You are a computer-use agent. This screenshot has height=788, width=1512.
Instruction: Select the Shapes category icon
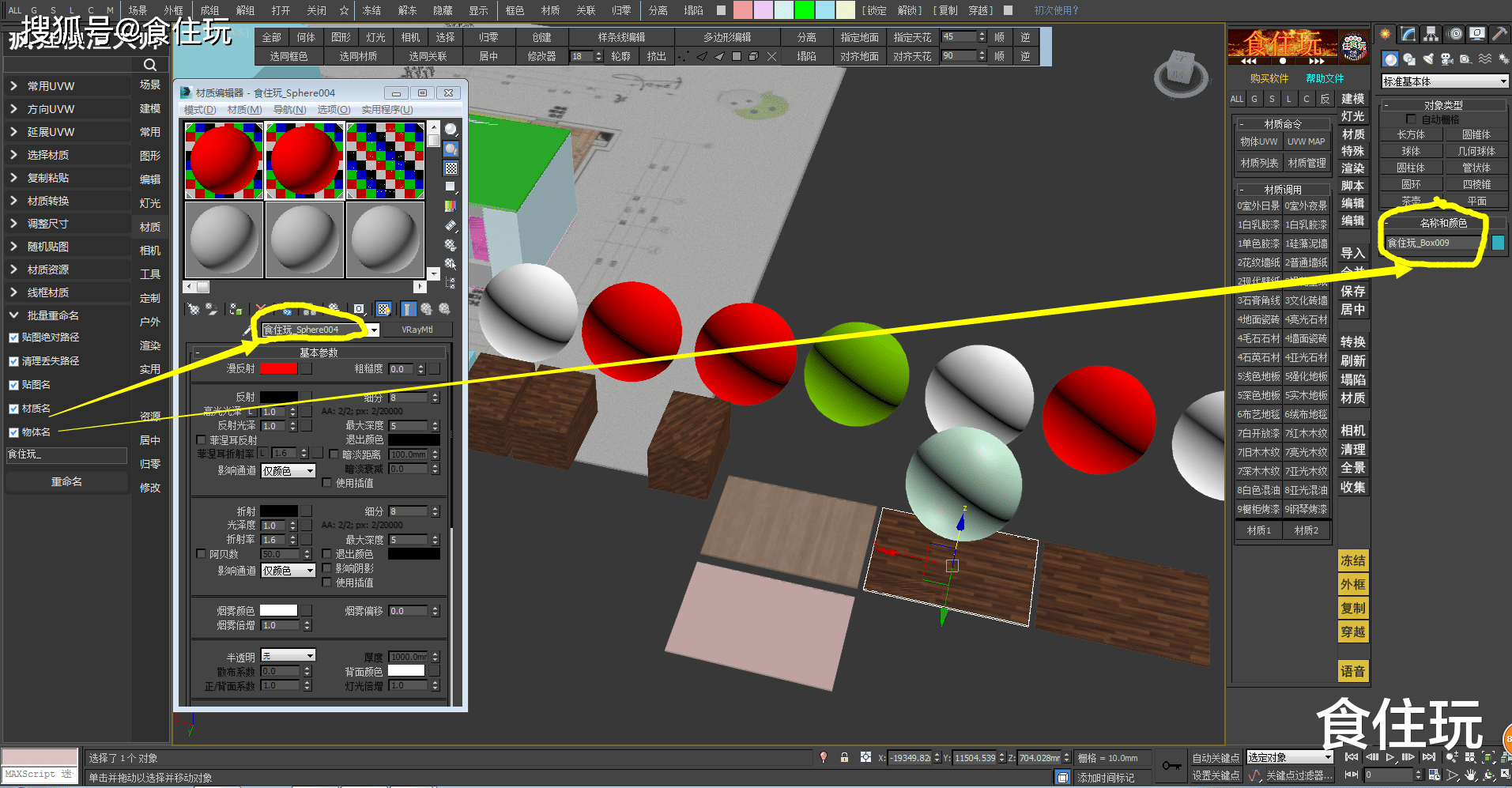pos(1409,59)
